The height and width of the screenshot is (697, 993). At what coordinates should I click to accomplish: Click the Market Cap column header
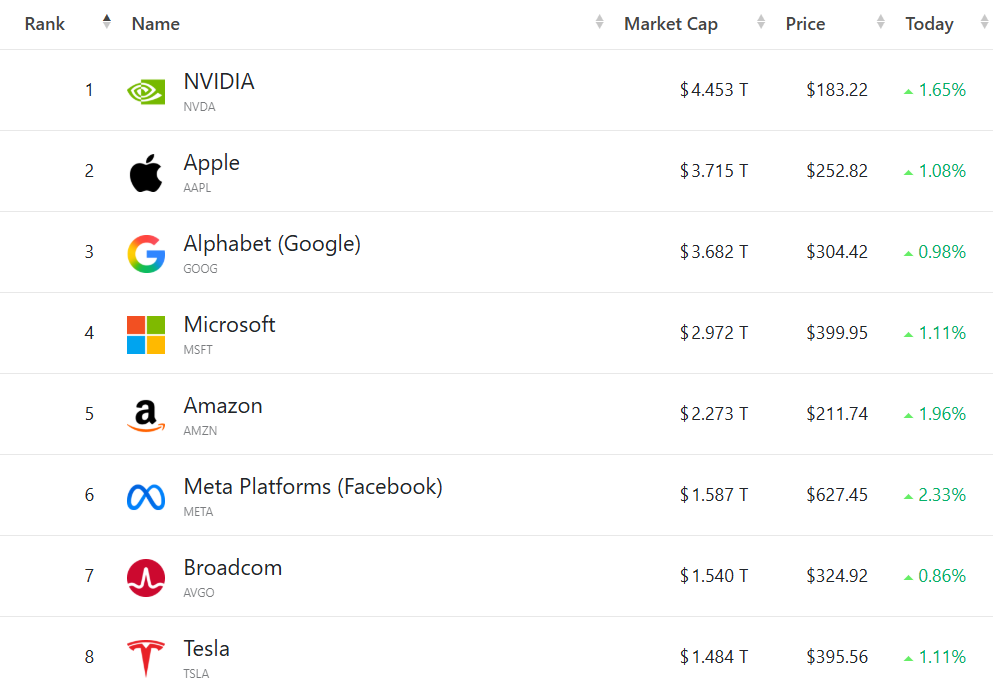(x=671, y=24)
